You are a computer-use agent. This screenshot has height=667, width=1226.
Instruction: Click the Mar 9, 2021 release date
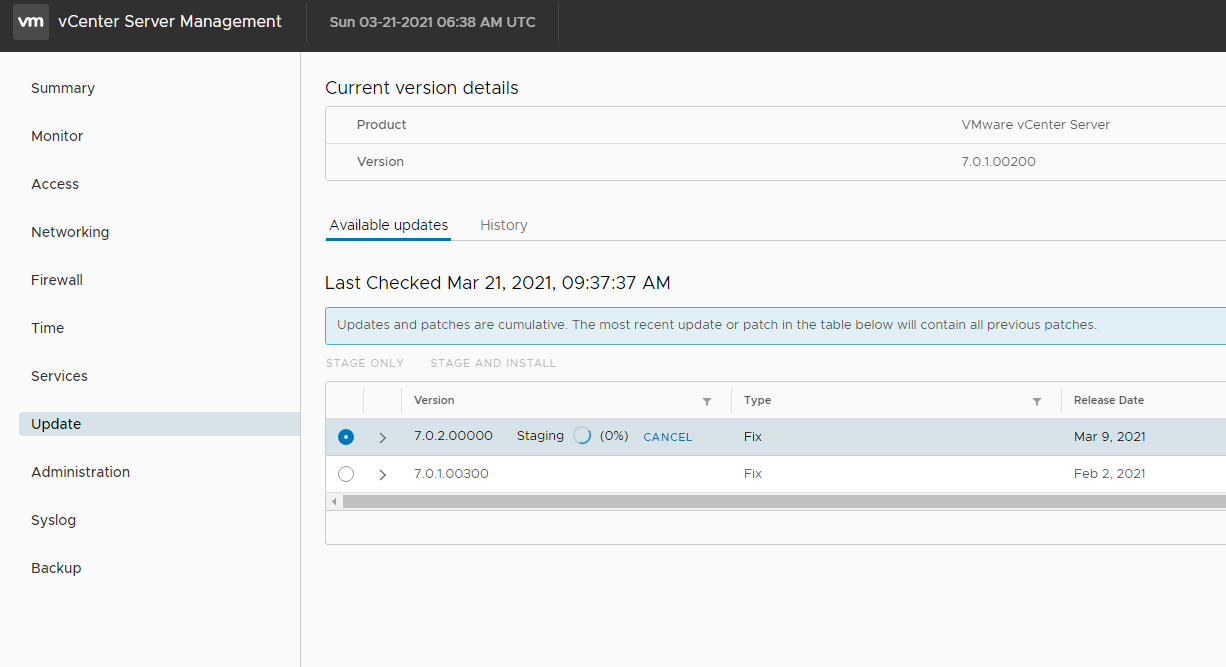point(1110,437)
